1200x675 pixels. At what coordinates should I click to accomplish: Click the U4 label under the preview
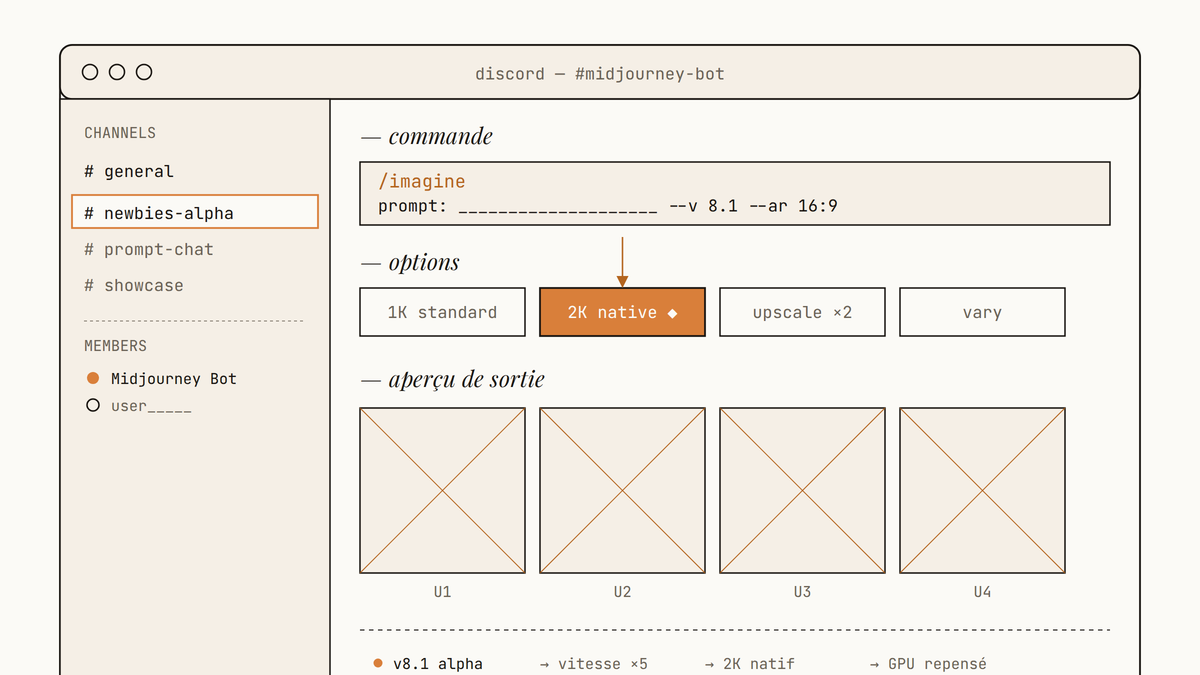pyautogui.click(x=982, y=592)
